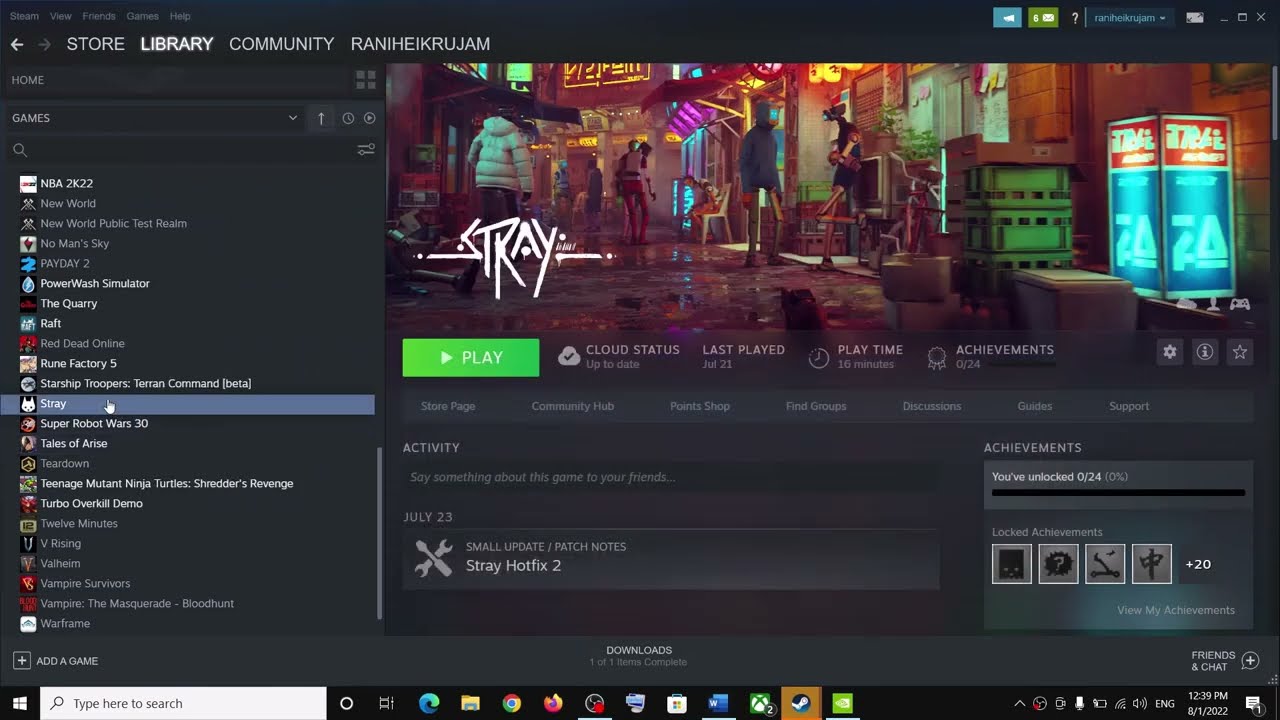Click the Add a Game plus icon
Screen dimensions: 1280x720
pyautogui.click(x=21, y=661)
